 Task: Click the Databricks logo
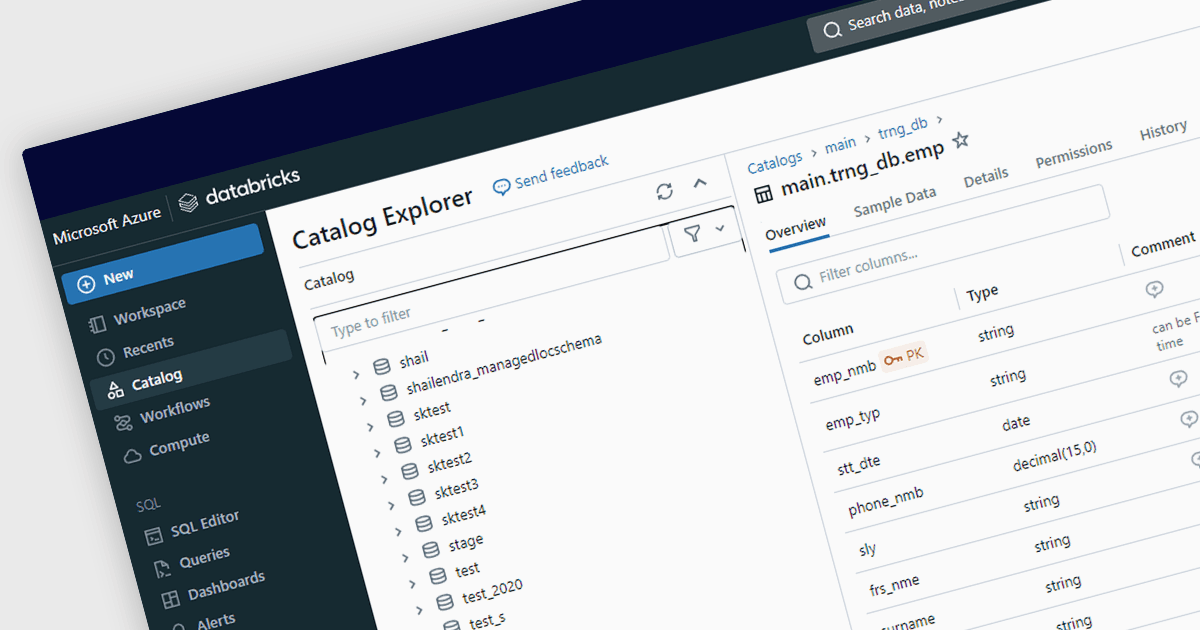pyautogui.click(x=238, y=190)
